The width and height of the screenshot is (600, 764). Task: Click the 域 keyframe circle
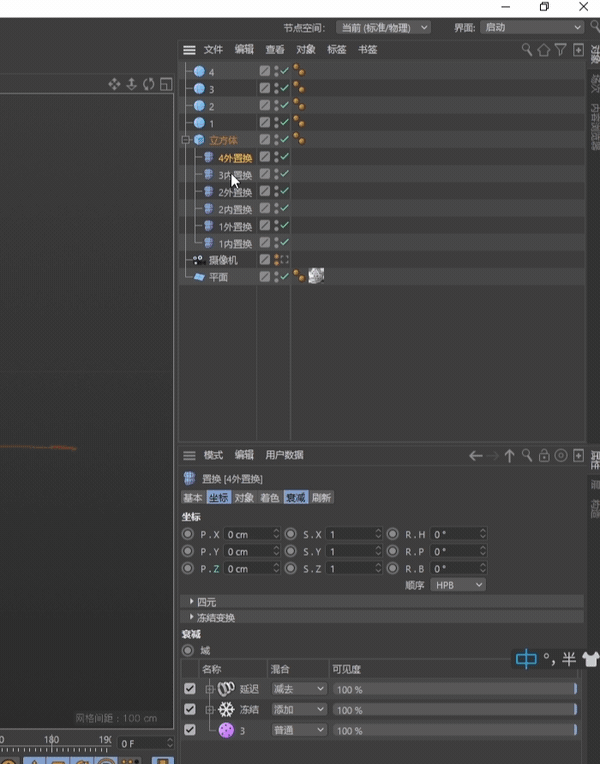(188, 650)
